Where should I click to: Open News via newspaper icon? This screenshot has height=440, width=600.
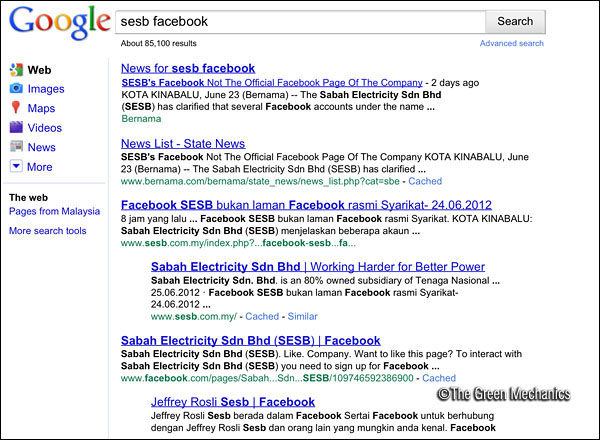click(x=16, y=147)
